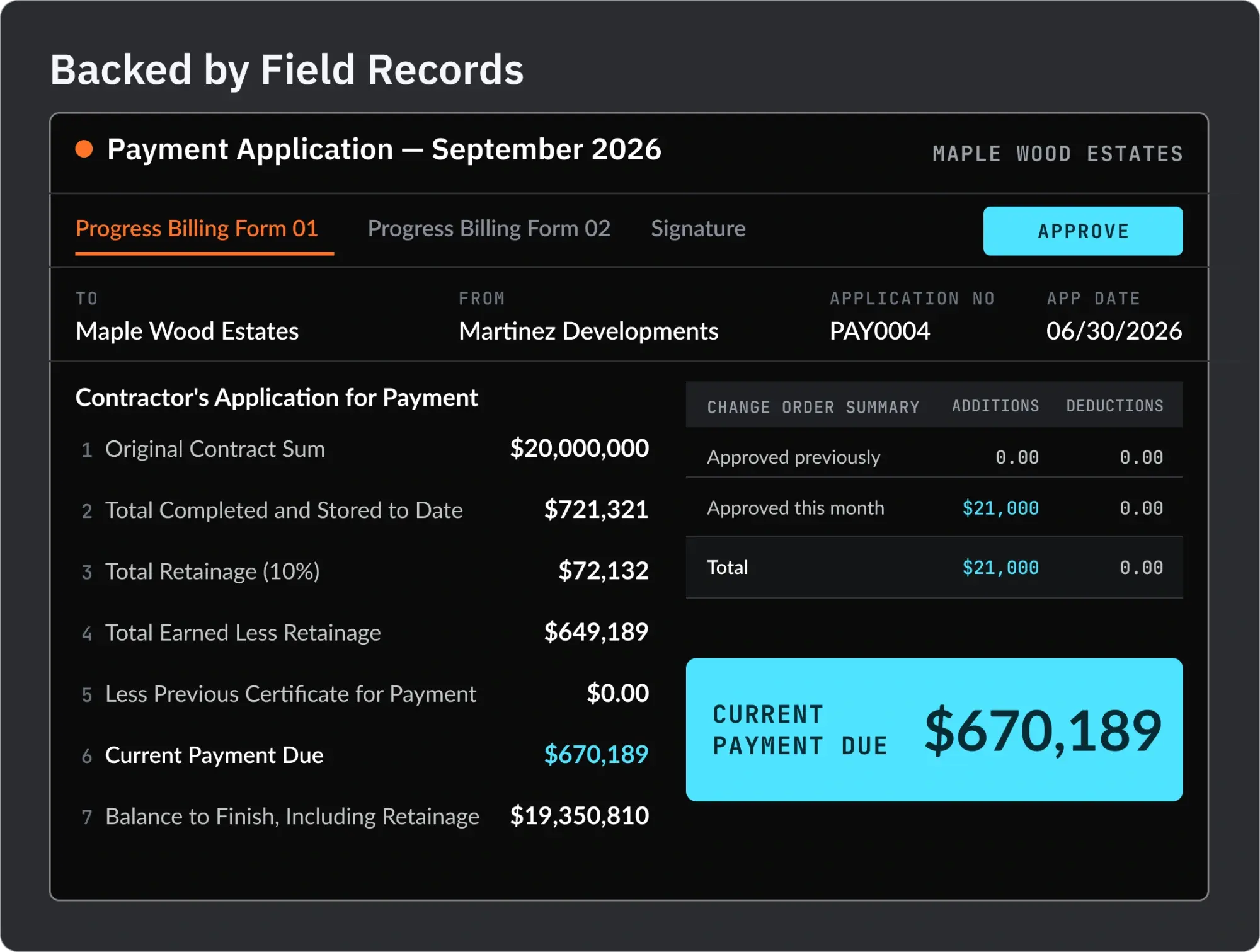
Task: Click the 06/30/2026 app date value
Action: point(1114,331)
